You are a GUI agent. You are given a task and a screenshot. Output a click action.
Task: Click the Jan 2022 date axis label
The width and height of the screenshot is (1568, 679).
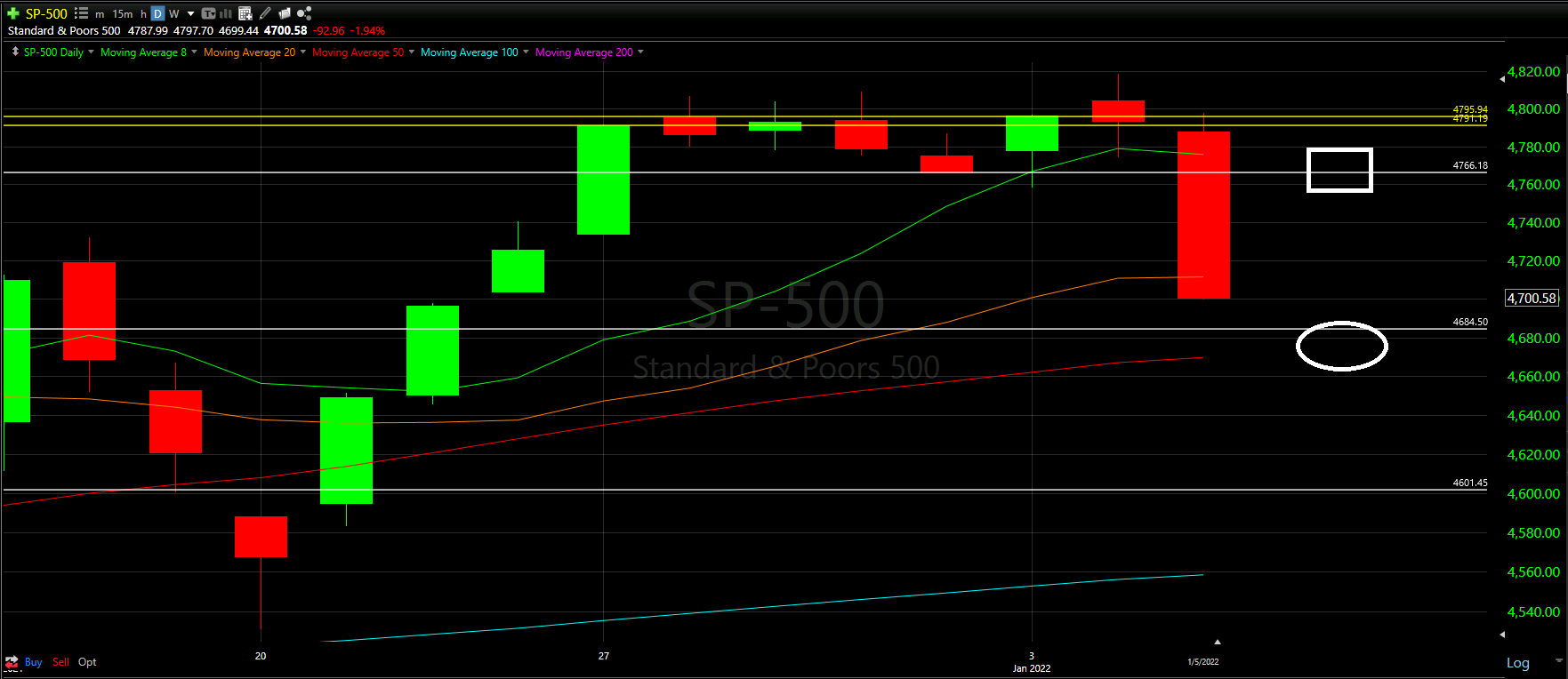click(x=1032, y=668)
